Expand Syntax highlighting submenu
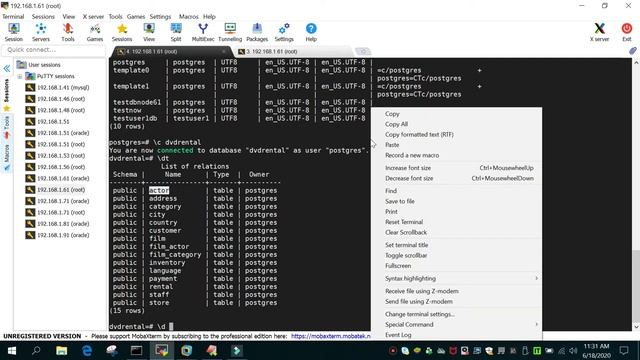This screenshot has width=640, height=360. tap(457, 278)
